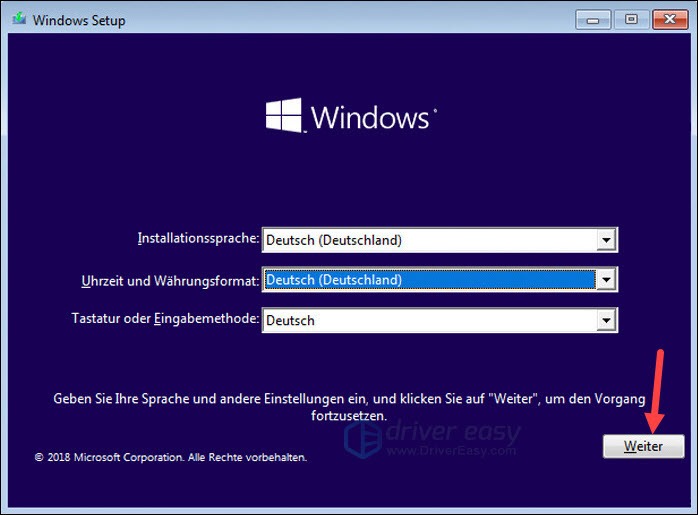Click the 'Geben Sie Ihre Sprache' instruction text

[349, 407]
